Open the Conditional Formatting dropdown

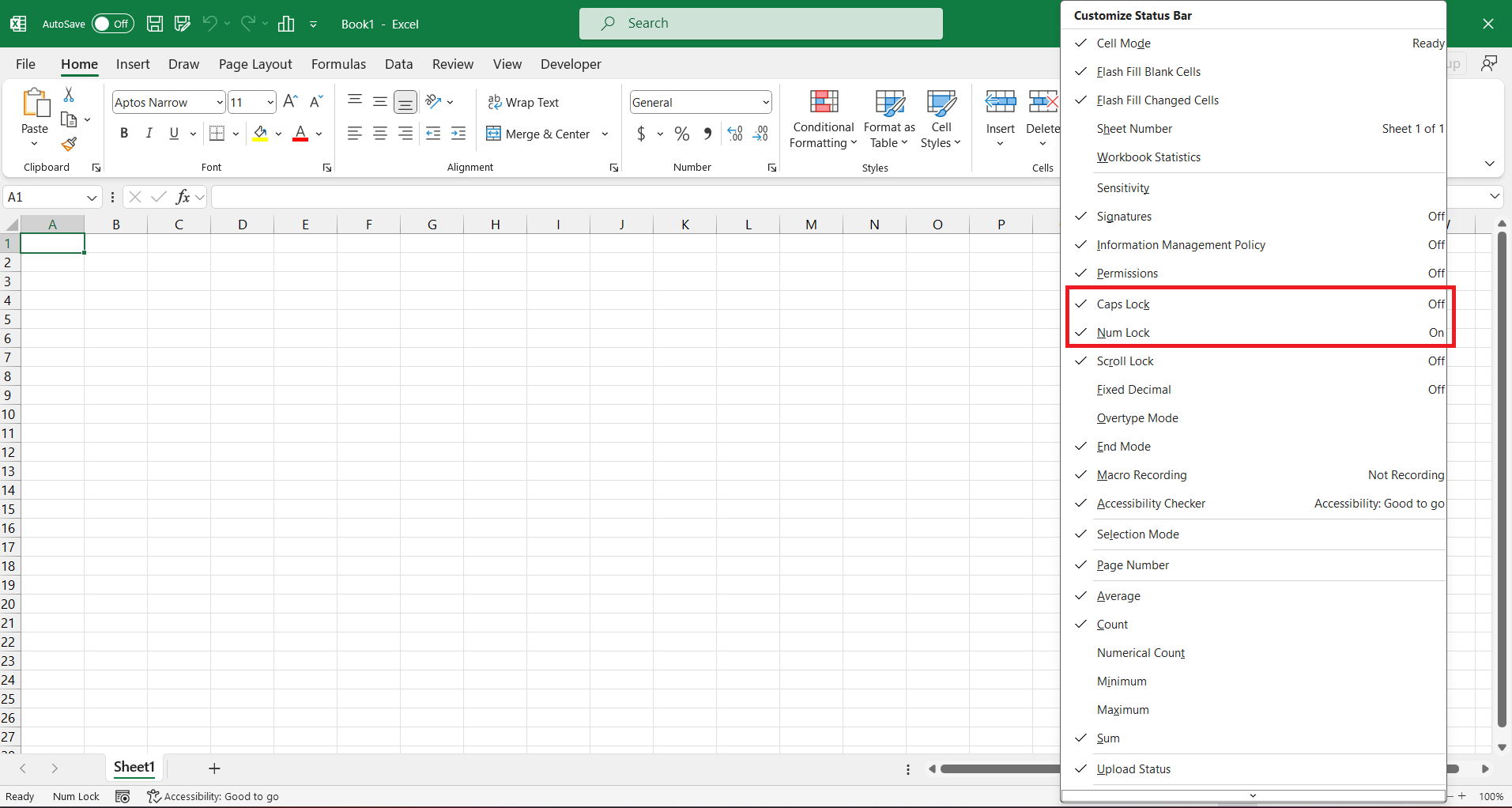click(823, 119)
